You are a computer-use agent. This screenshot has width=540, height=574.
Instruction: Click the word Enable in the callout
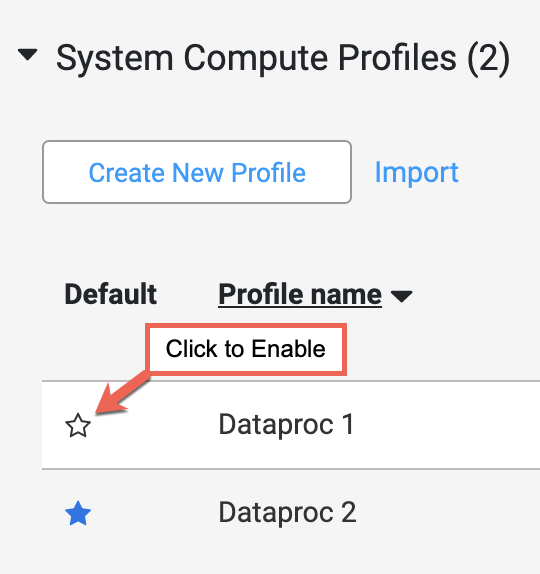(288, 348)
